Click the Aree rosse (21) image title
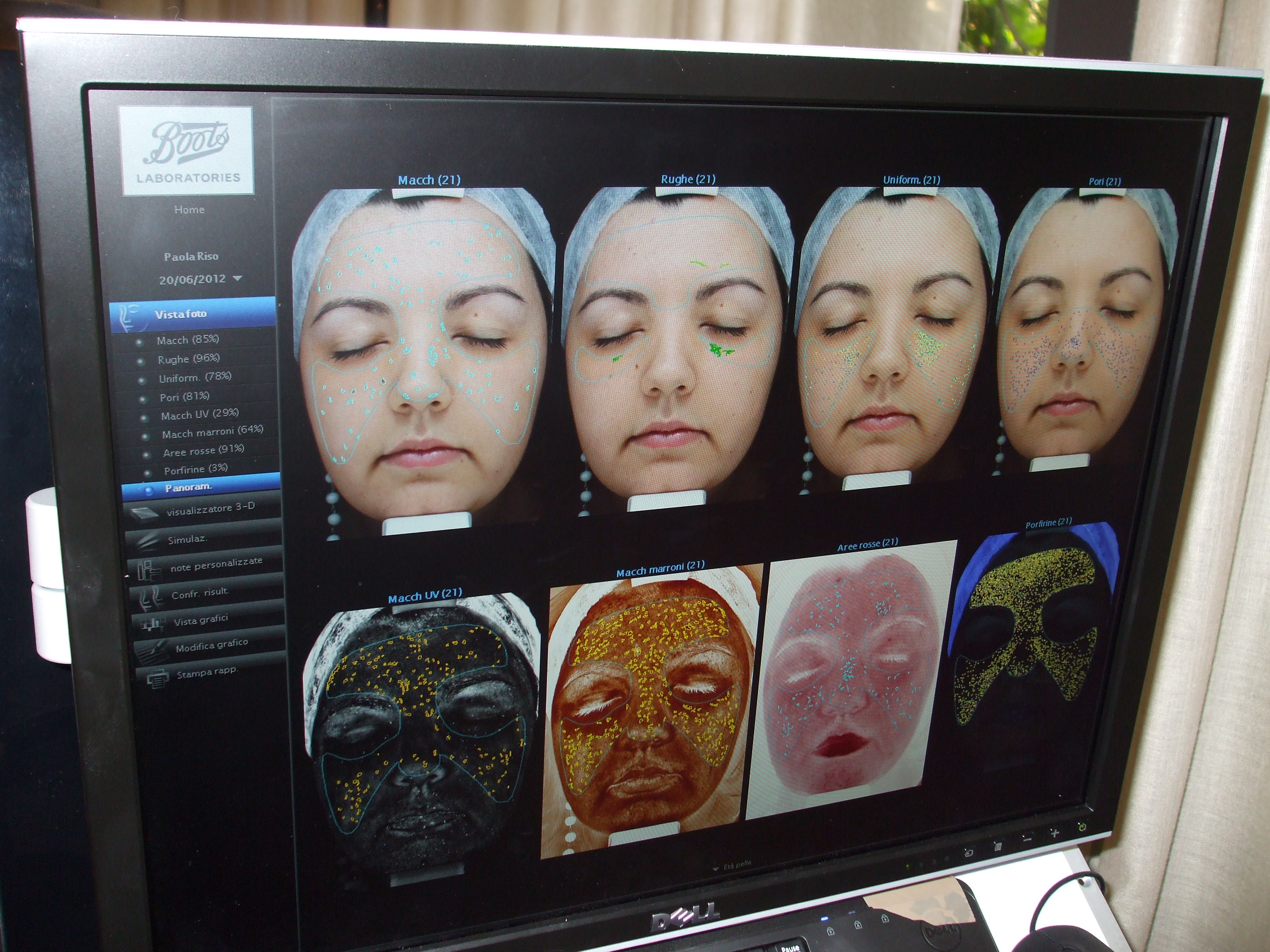The height and width of the screenshot is (952, 1270). pos(867,545)
